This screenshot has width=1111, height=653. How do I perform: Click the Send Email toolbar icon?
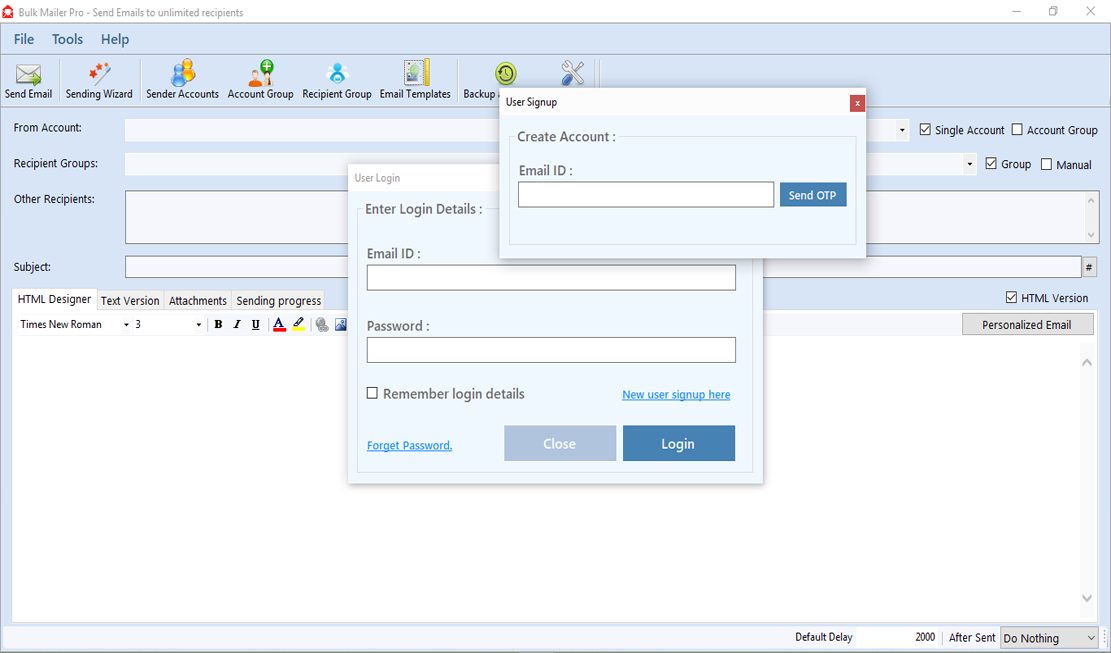[x=28, y=81]
